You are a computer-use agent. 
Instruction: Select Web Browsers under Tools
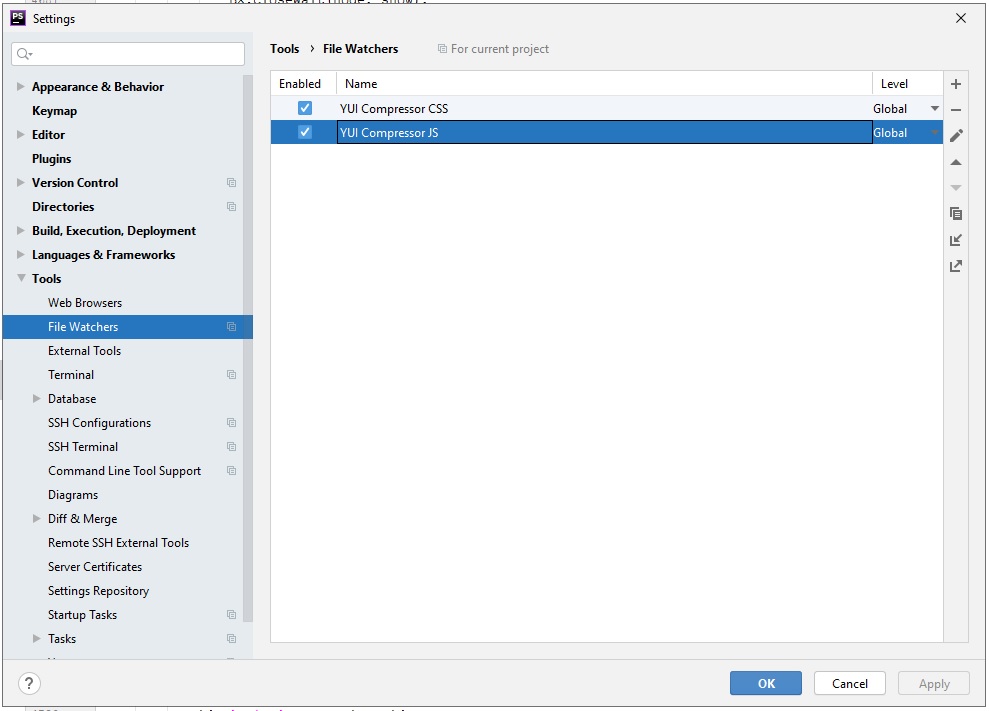tap(85, 303)
